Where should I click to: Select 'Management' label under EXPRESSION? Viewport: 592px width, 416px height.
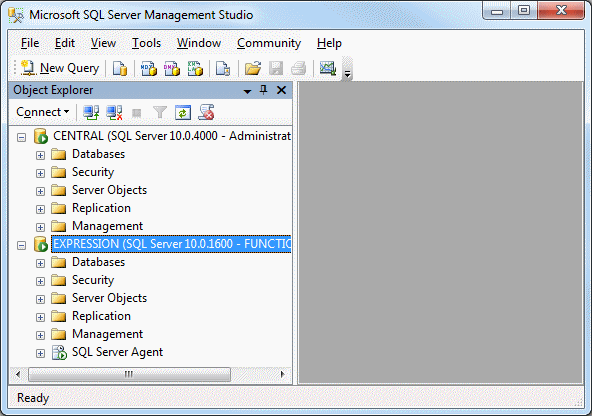[x=108, y=334]
